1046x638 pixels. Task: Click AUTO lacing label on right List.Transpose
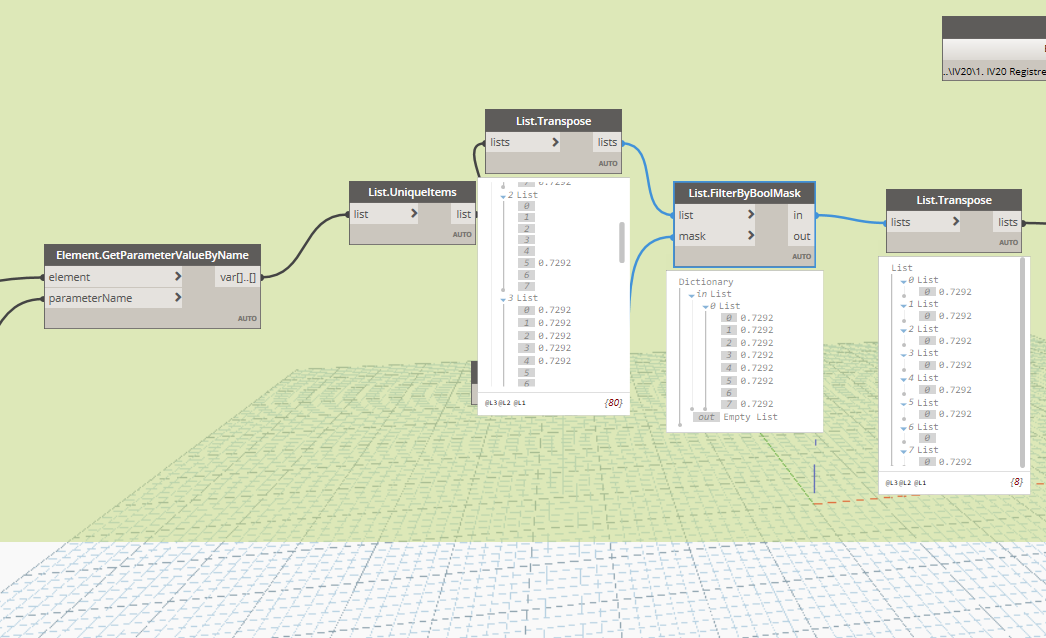pyautogui.click(x=1008, y=242)
